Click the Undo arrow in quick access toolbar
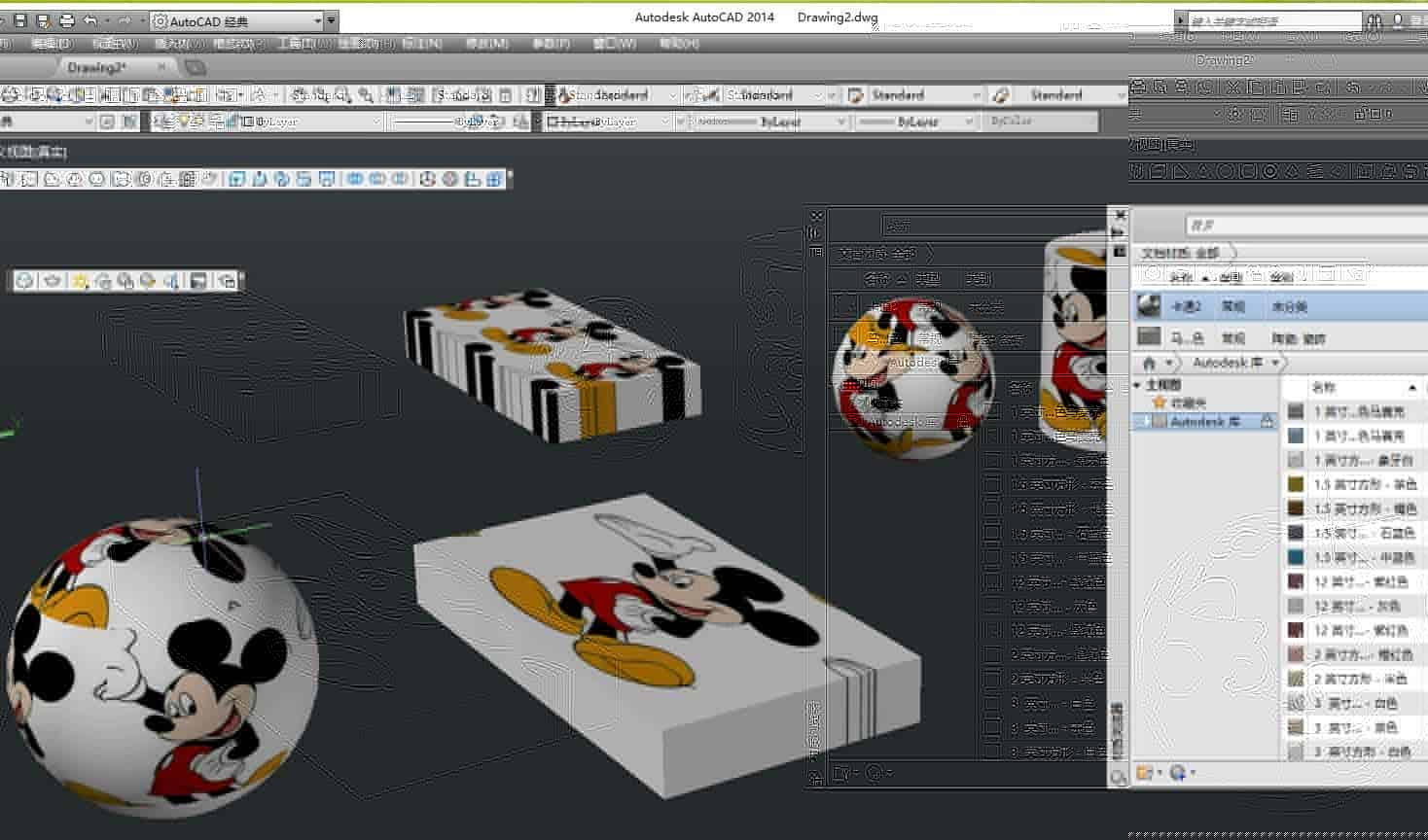The height and width of the screenshot is (840, 1428). [x=90, y=20]
